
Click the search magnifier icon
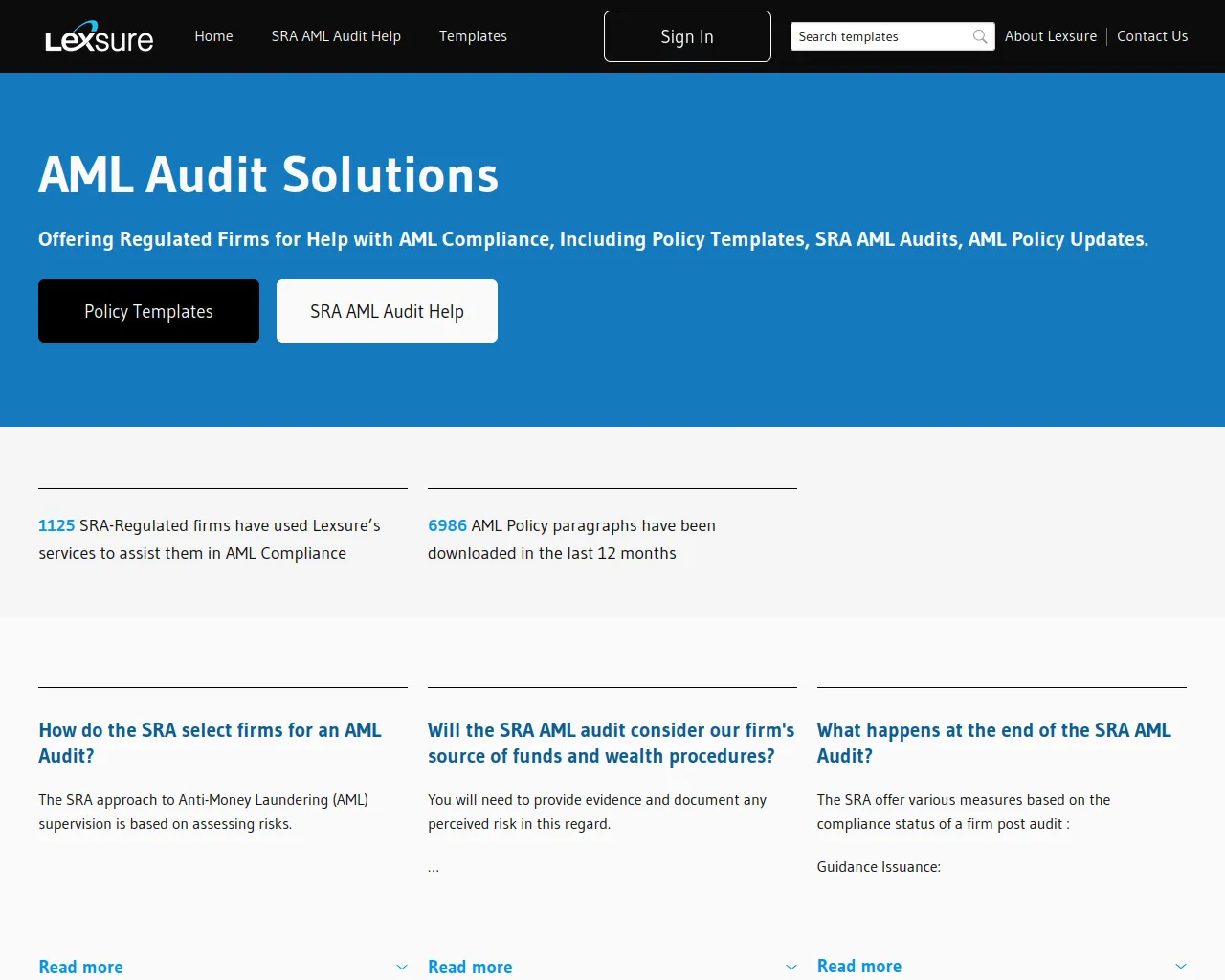[x=980, y=36]
